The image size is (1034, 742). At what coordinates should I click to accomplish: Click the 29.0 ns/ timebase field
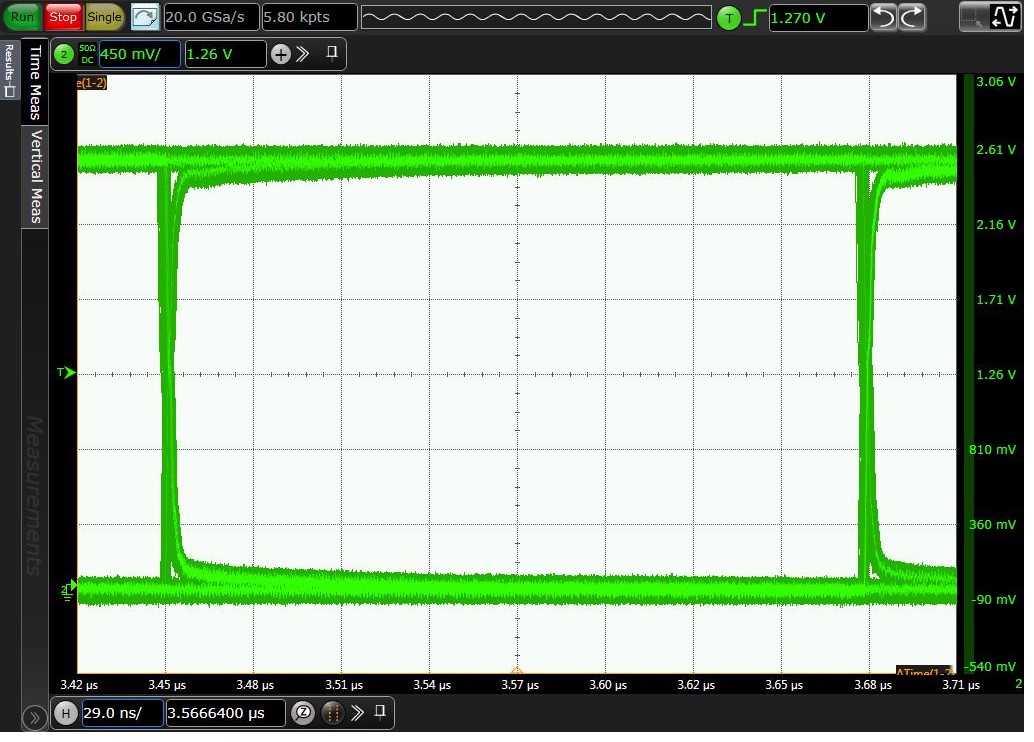(x=124, y=713)
